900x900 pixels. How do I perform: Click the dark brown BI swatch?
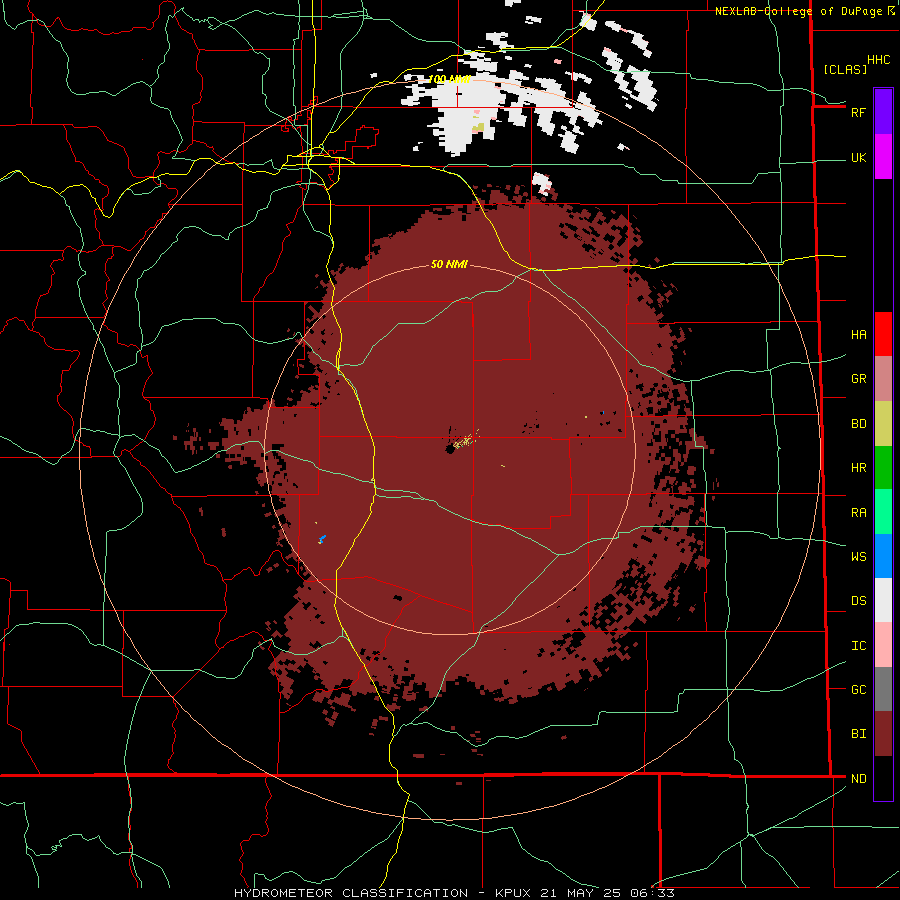click(x=883, y=734)
